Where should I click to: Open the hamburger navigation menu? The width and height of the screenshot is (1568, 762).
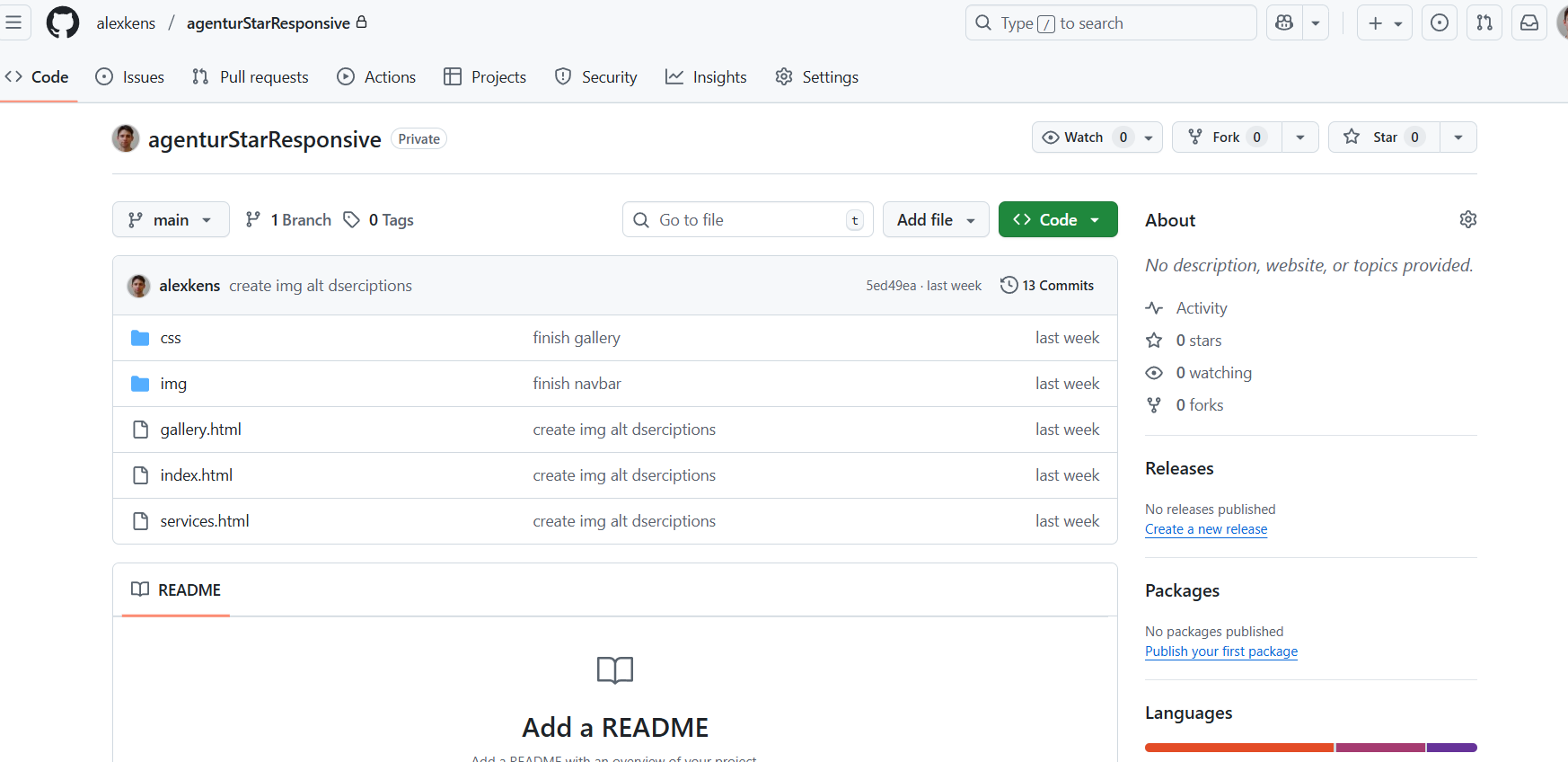[x=13, y=22]
